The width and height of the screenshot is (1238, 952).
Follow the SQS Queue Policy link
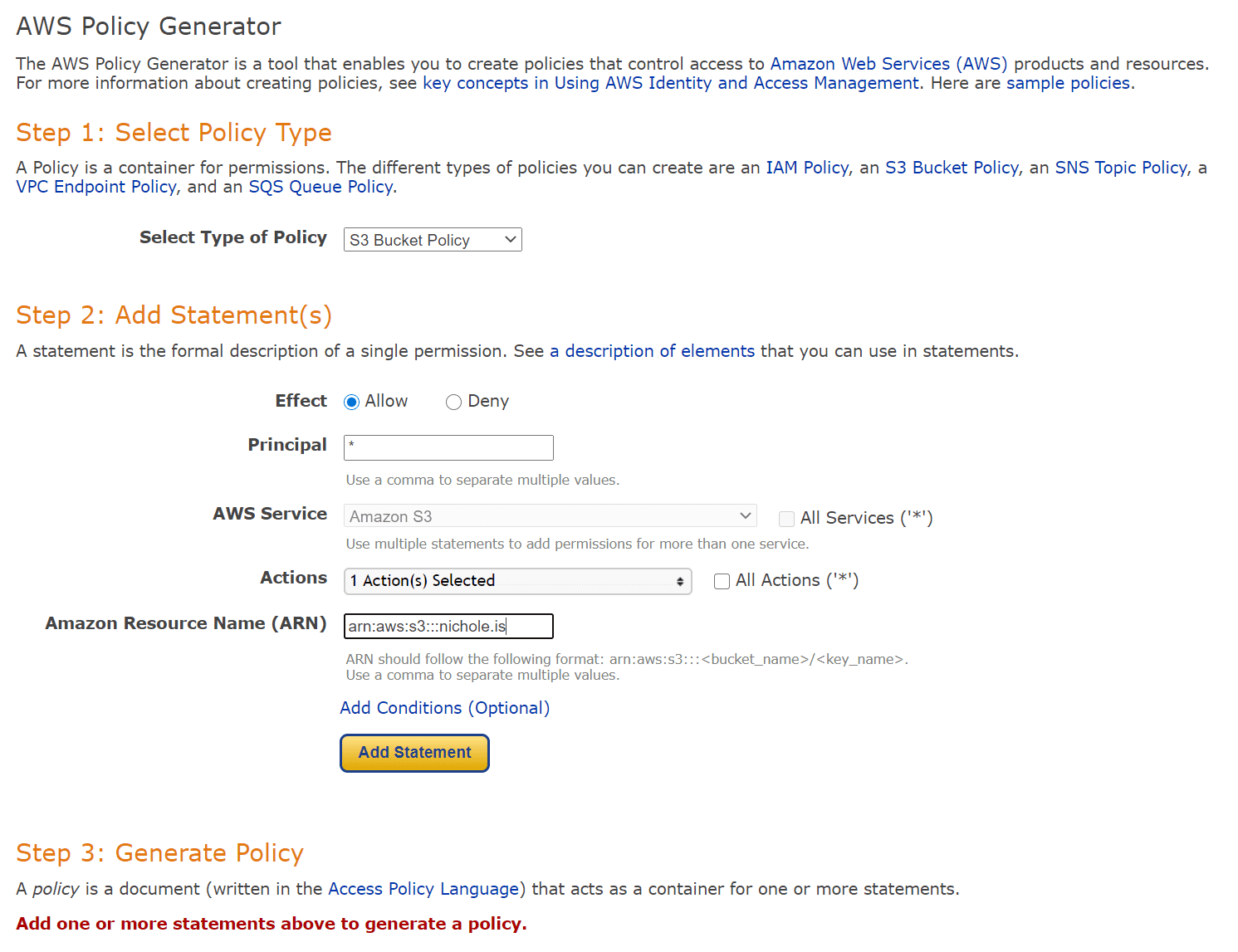(x=321, y=187)
